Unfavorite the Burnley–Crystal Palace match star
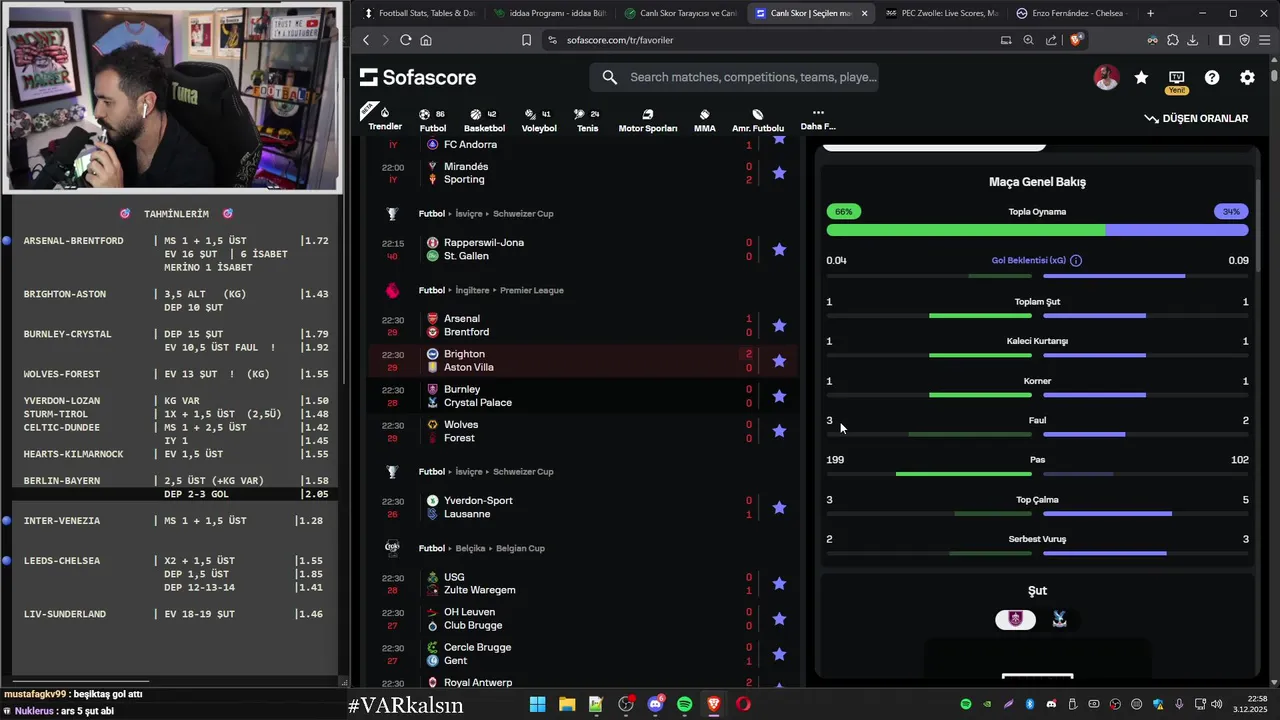This screenshot has width=1280, height=720. (x=779, y=396)
